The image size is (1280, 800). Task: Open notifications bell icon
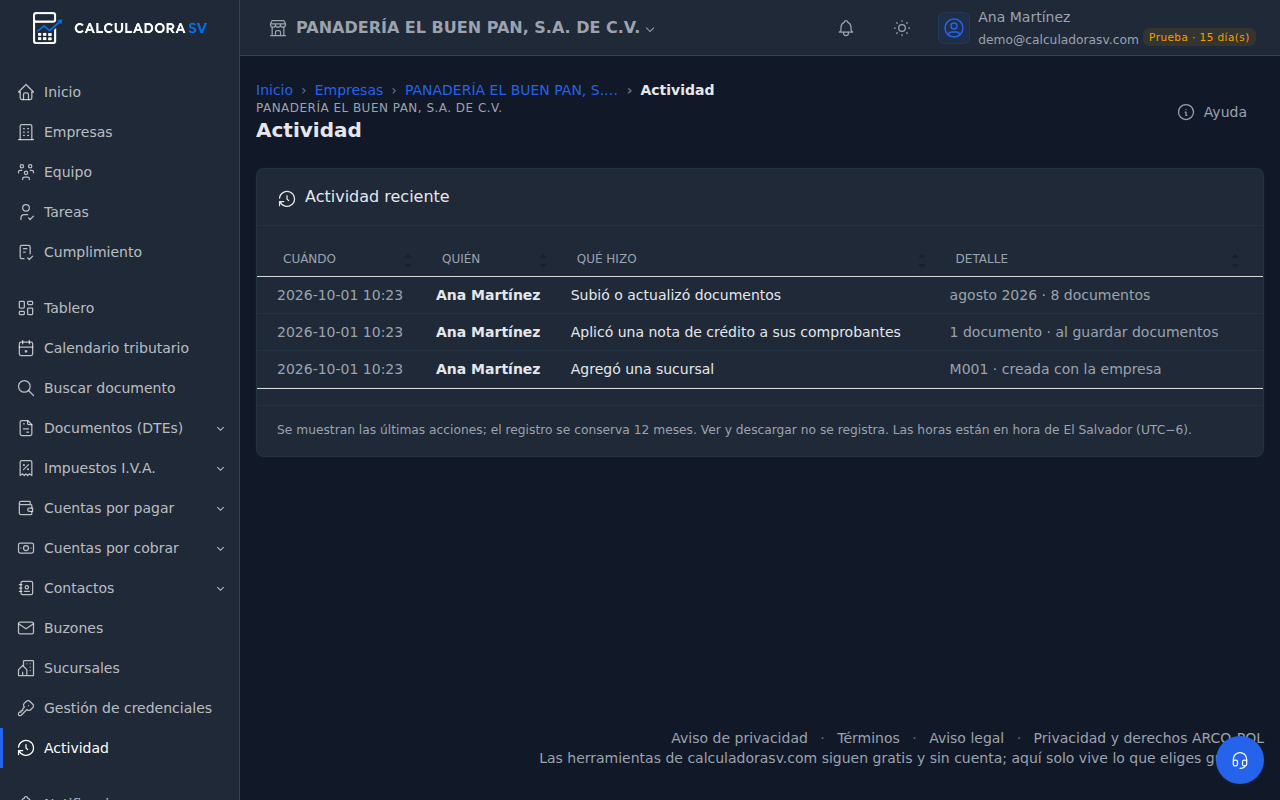point(846,28)
